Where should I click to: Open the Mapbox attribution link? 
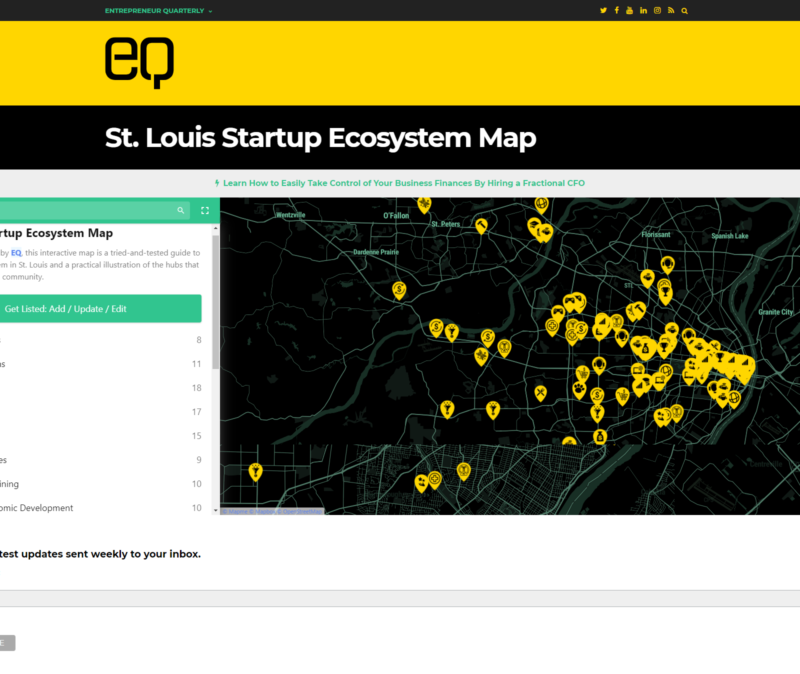tap(263, 511)
